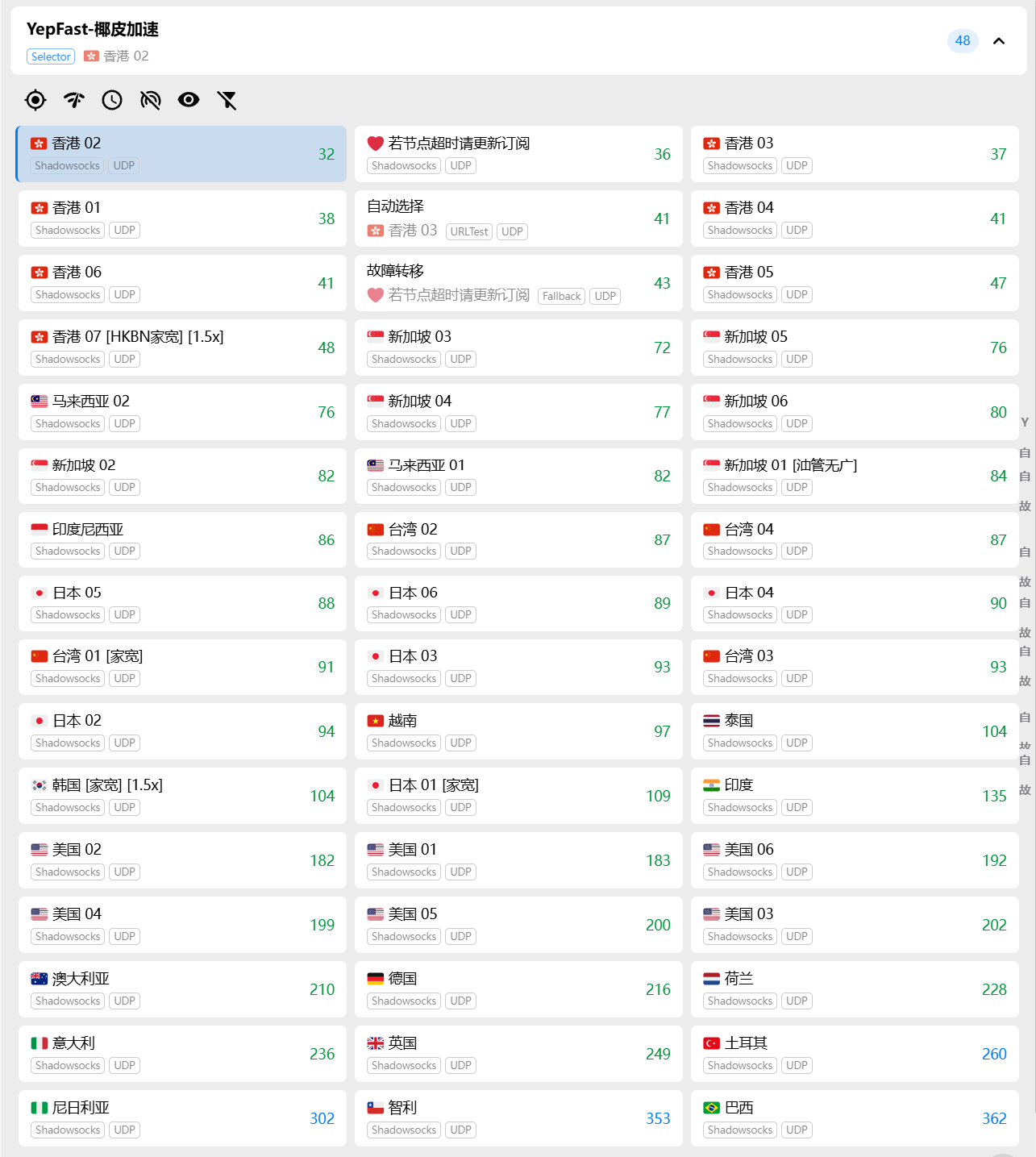The height and width of the screenshot is (1157, 1036).
Task: Toggle the eye visibility icon in toolbar
Action: pyautogui.click(x=189, y=100)
